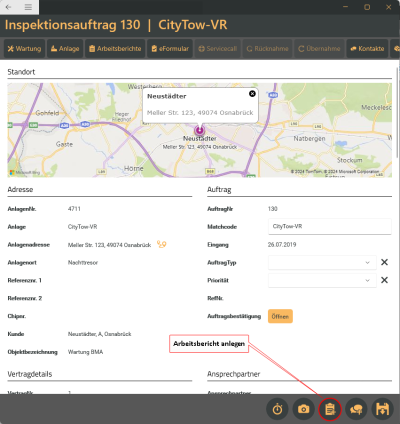Click the Ansprechpartner section heading
Viewport: 400px width, 424px height.
click(x=234, y=374)
